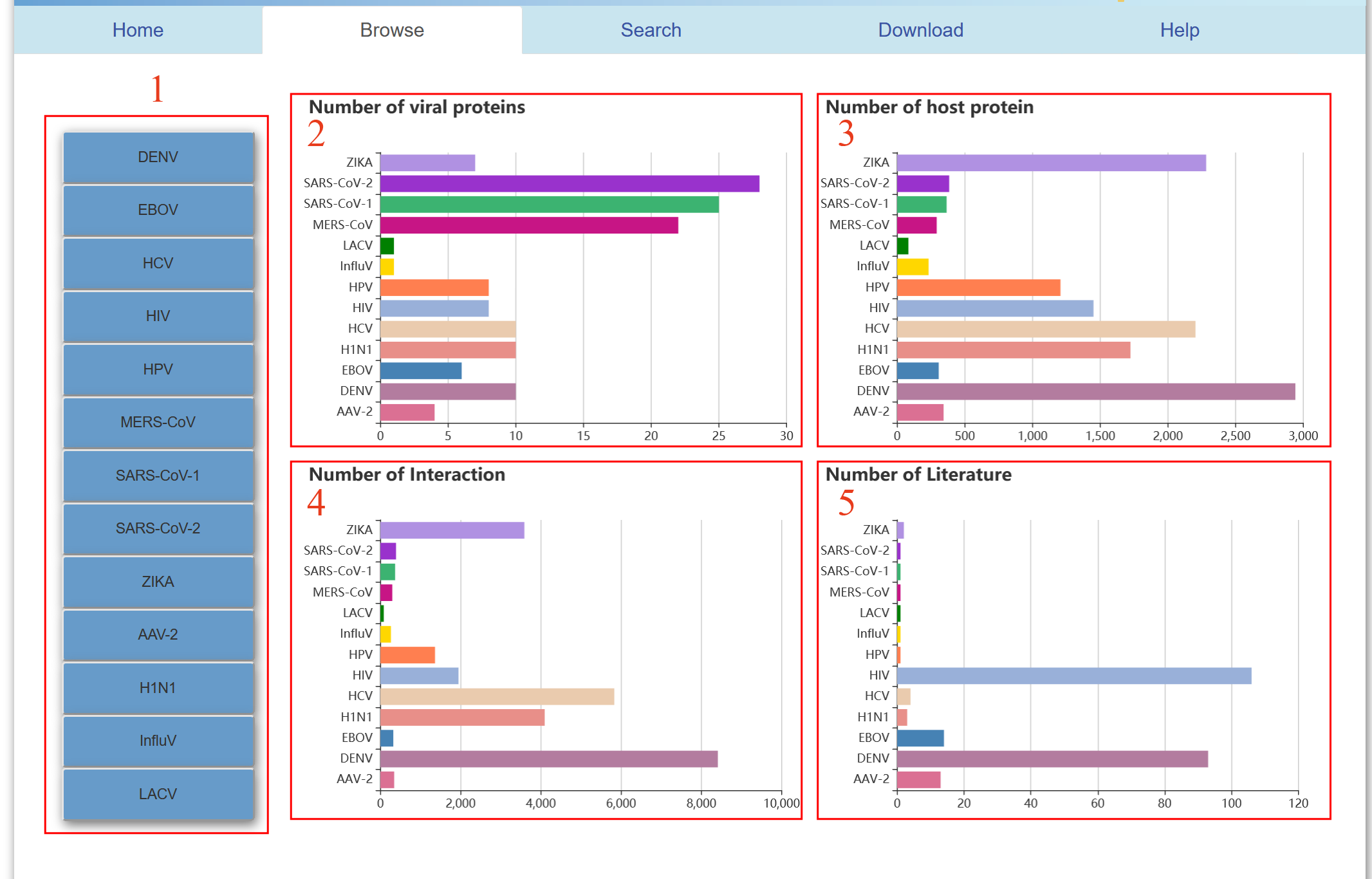Screen dimensions: 1372x879
Task: Click HCV bar in Interaction chart
Action: tap(497, 696)
